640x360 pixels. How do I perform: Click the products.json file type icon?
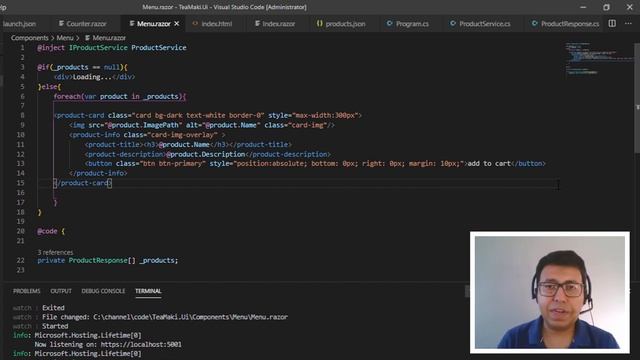(320, 24)
